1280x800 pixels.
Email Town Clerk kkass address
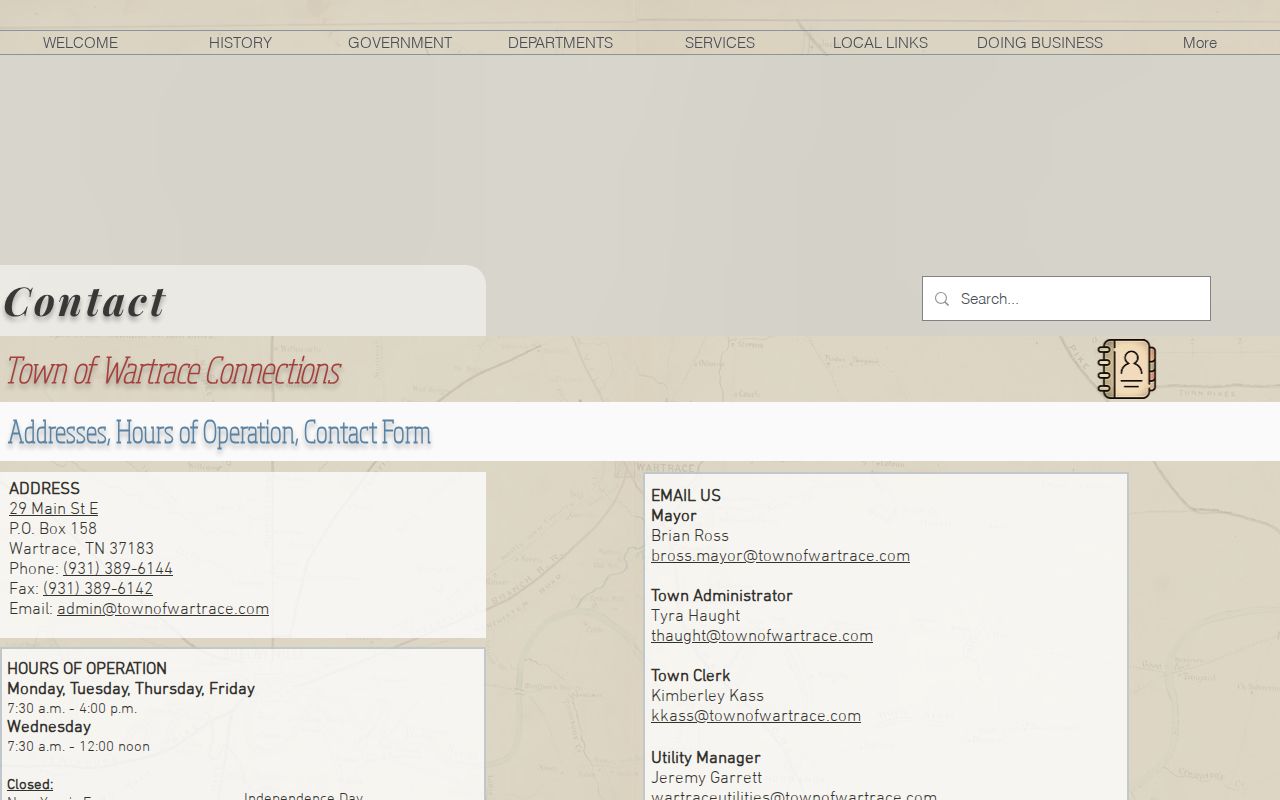click(756, 716)
